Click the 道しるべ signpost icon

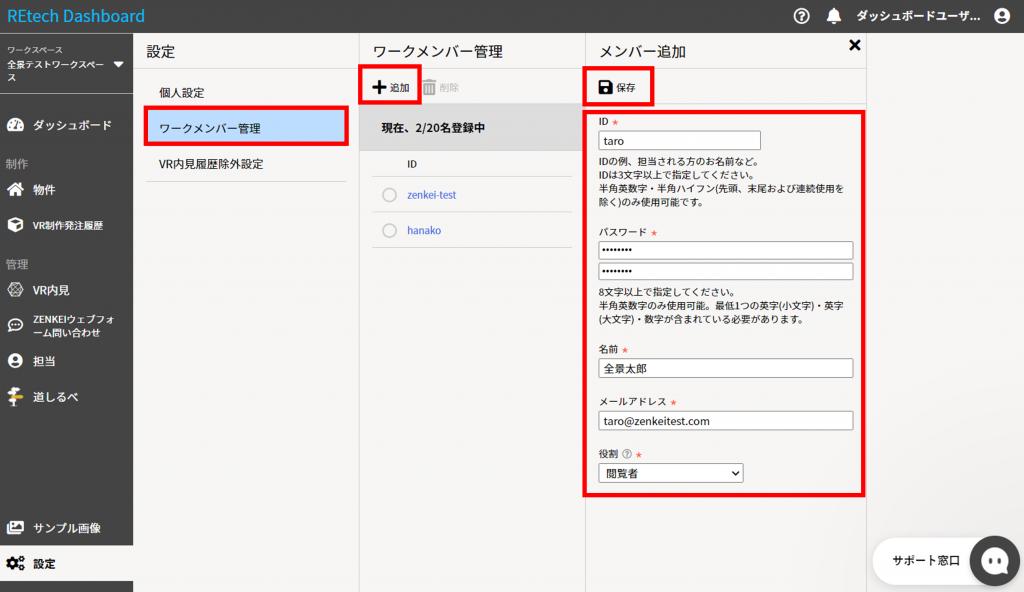[15, 397]
